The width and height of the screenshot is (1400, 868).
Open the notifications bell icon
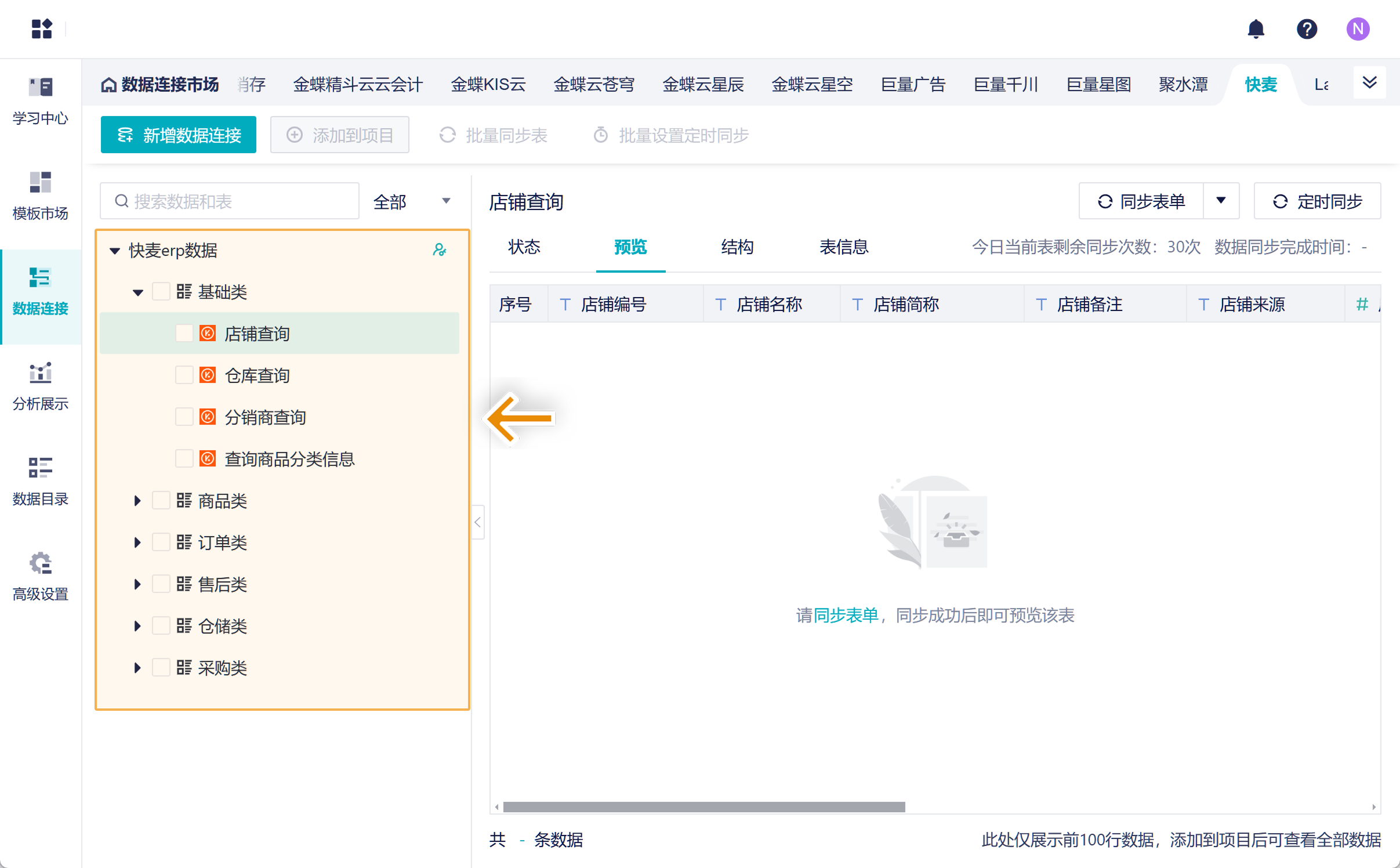pyautogui.click(x=1256, y=29)
